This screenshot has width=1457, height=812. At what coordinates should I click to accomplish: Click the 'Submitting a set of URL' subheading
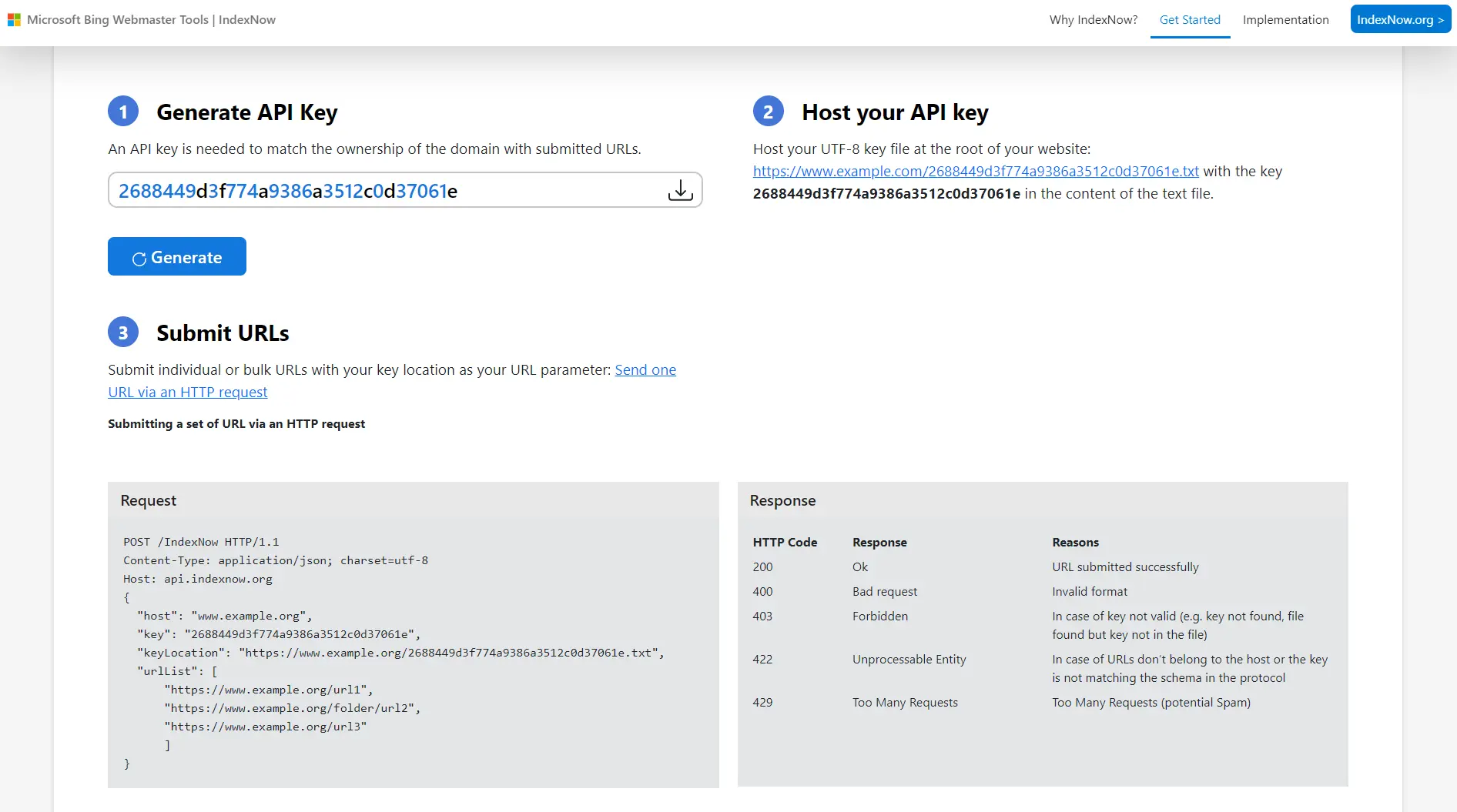point(236,424)
